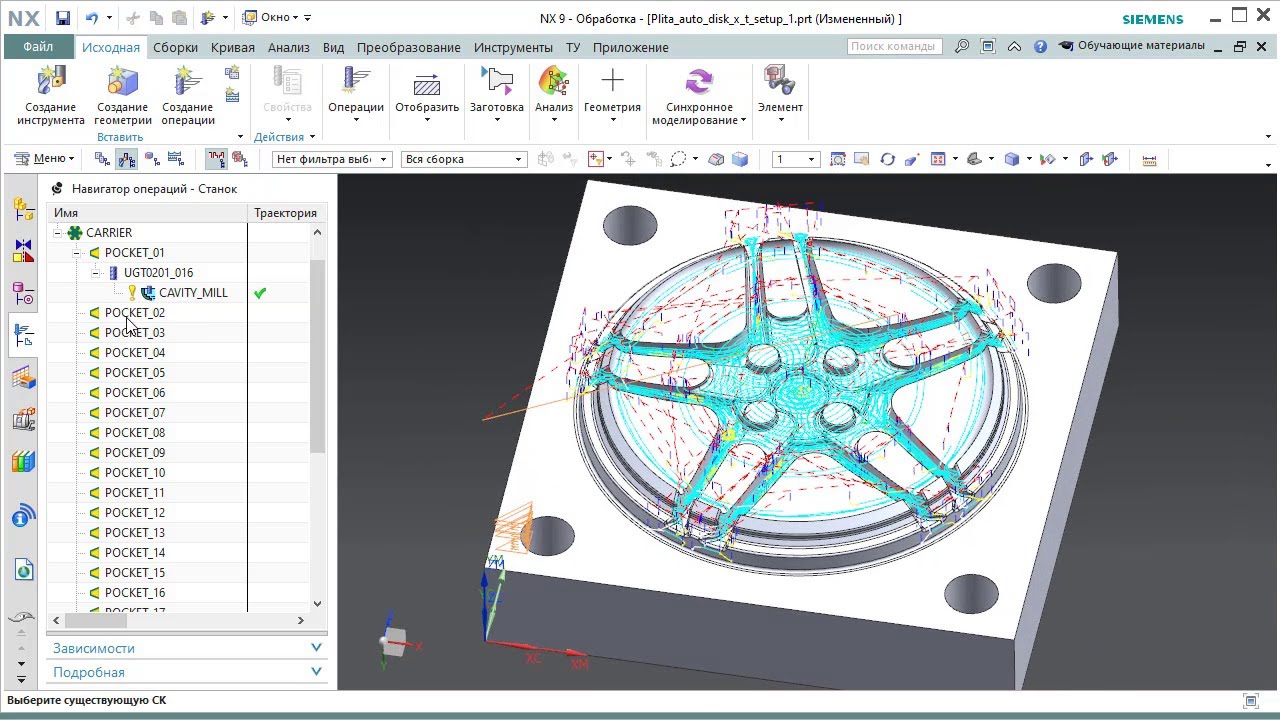Open the Заготовка ribbon dropdown

[x=497, y=96]
